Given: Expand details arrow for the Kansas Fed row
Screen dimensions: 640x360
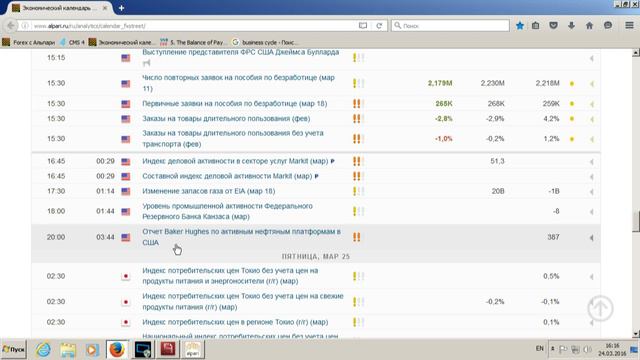Looking at the screenshot, I should point(591,212).
